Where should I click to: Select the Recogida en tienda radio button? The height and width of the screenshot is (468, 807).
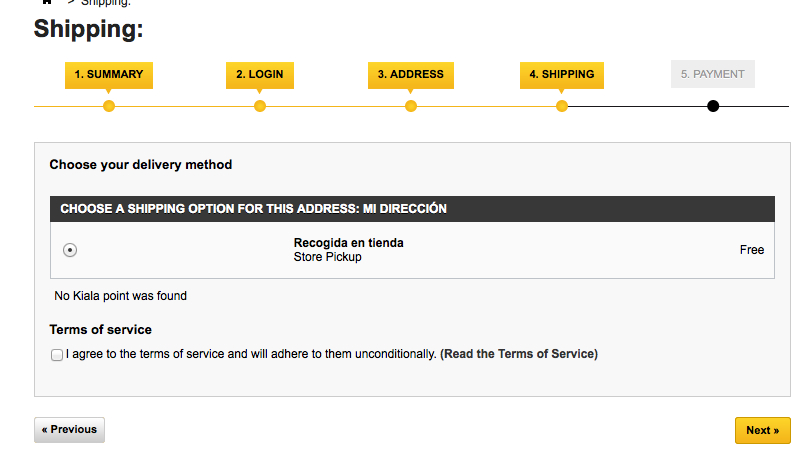[70, 250]
